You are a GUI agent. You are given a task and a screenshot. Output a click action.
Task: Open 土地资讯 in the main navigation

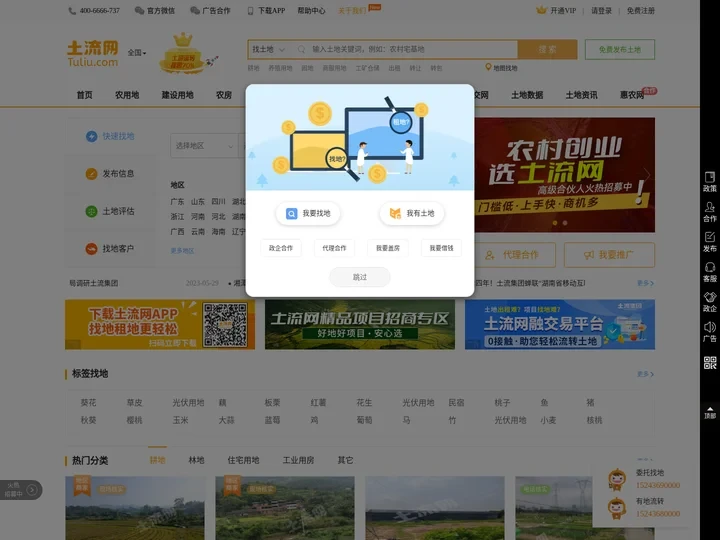tap(581, 95)
